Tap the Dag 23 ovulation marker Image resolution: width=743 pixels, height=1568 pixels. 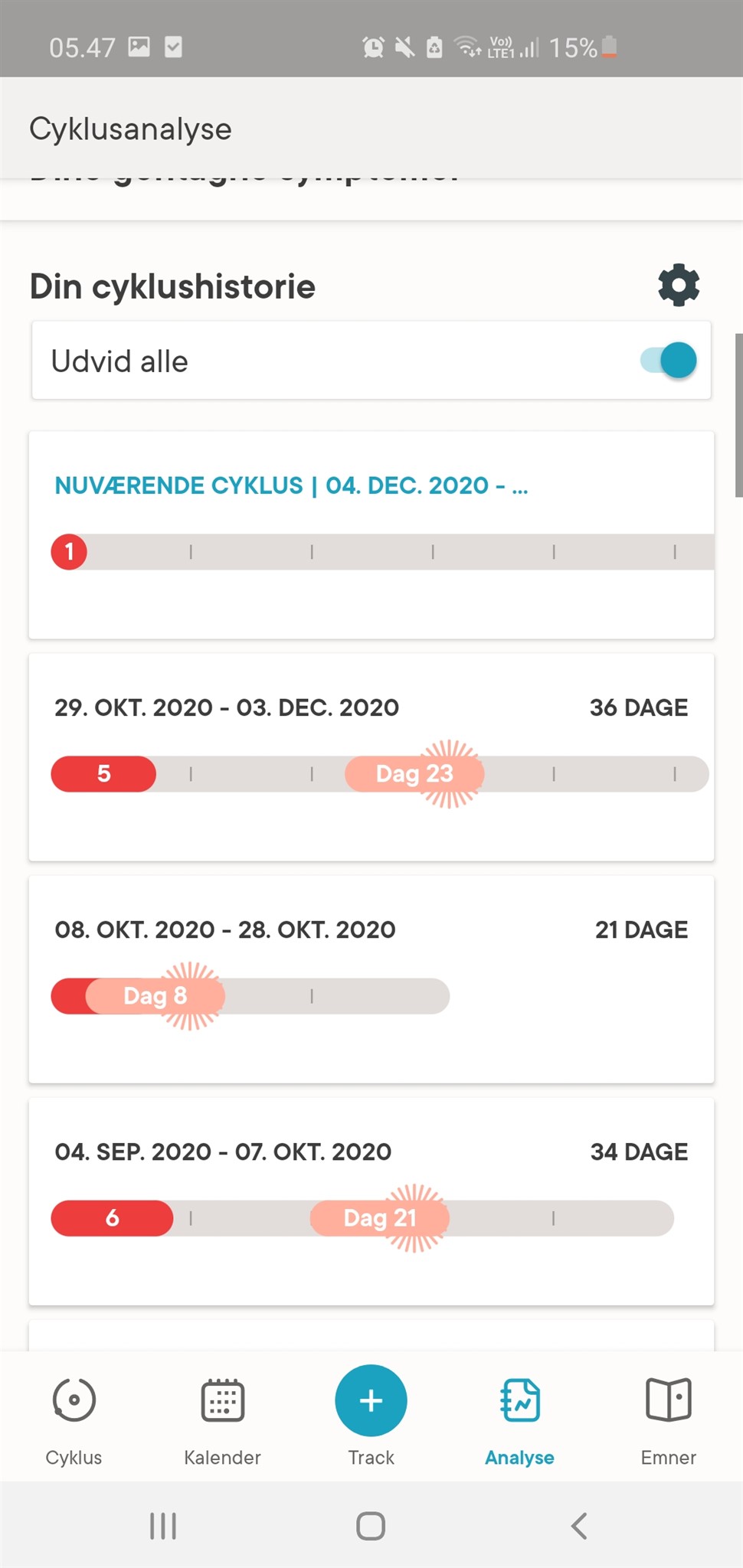[414, 773]
